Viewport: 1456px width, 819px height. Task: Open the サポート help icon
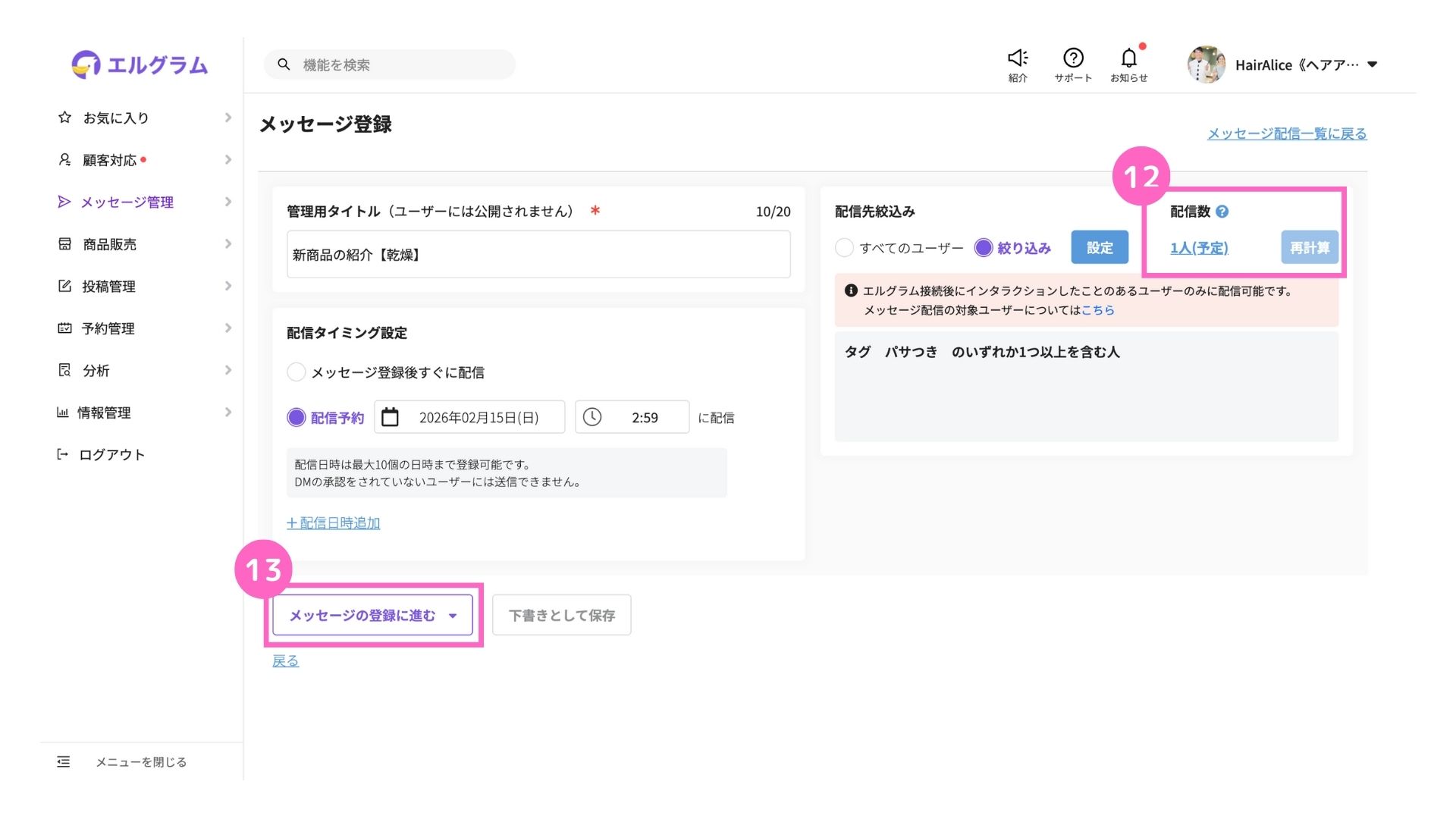click(1072, 58)
